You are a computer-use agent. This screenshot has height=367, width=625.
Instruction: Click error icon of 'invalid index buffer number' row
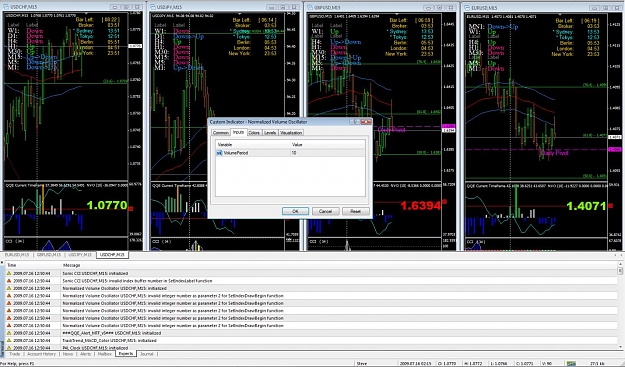pyautogui.click(x=9, y=281)
